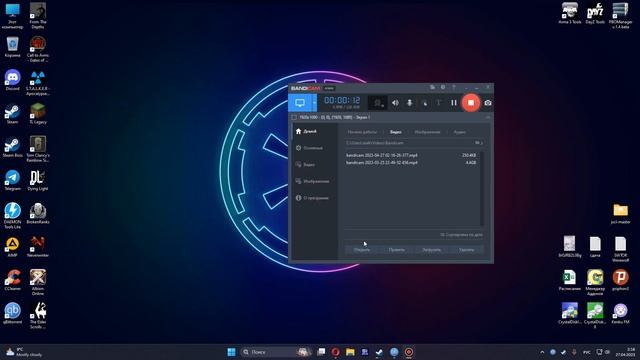Toggle the microphone icon in Bandicam toolbar
The image size is (640, 360).
409,103
